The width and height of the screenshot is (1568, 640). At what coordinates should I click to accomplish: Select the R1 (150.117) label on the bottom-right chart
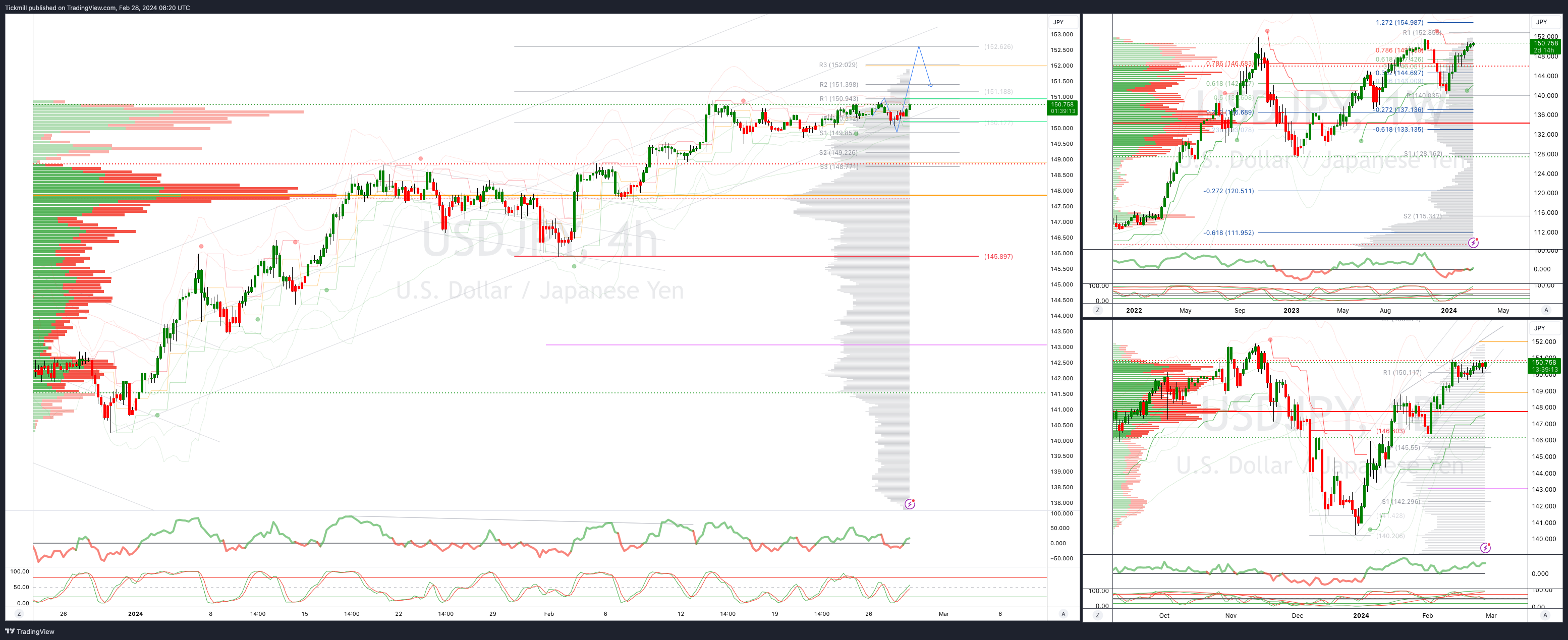1403,372
